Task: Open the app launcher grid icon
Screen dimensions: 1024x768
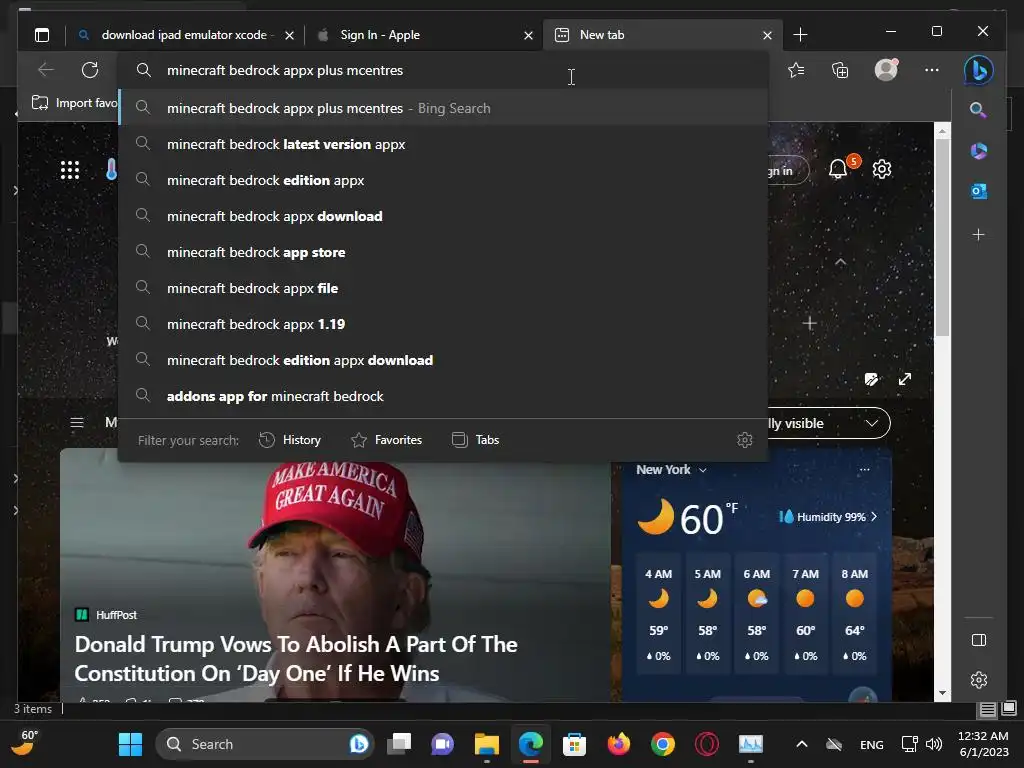Action: coord(70,170)
